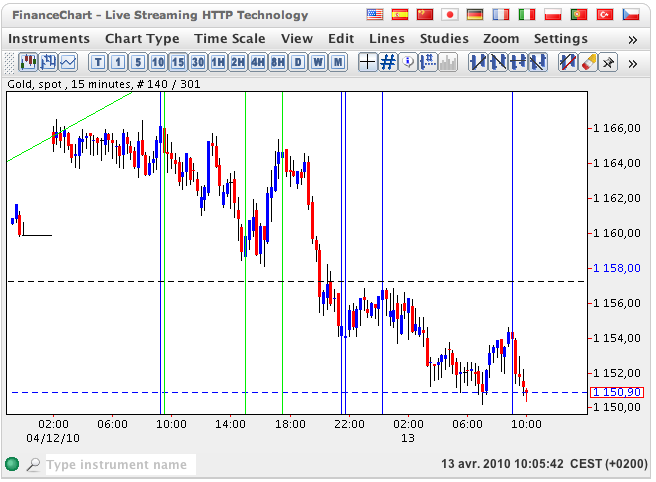The image size is (656, 482).
Task: Toggle the crosshair cursor tool
Action: tap(367, 62)
